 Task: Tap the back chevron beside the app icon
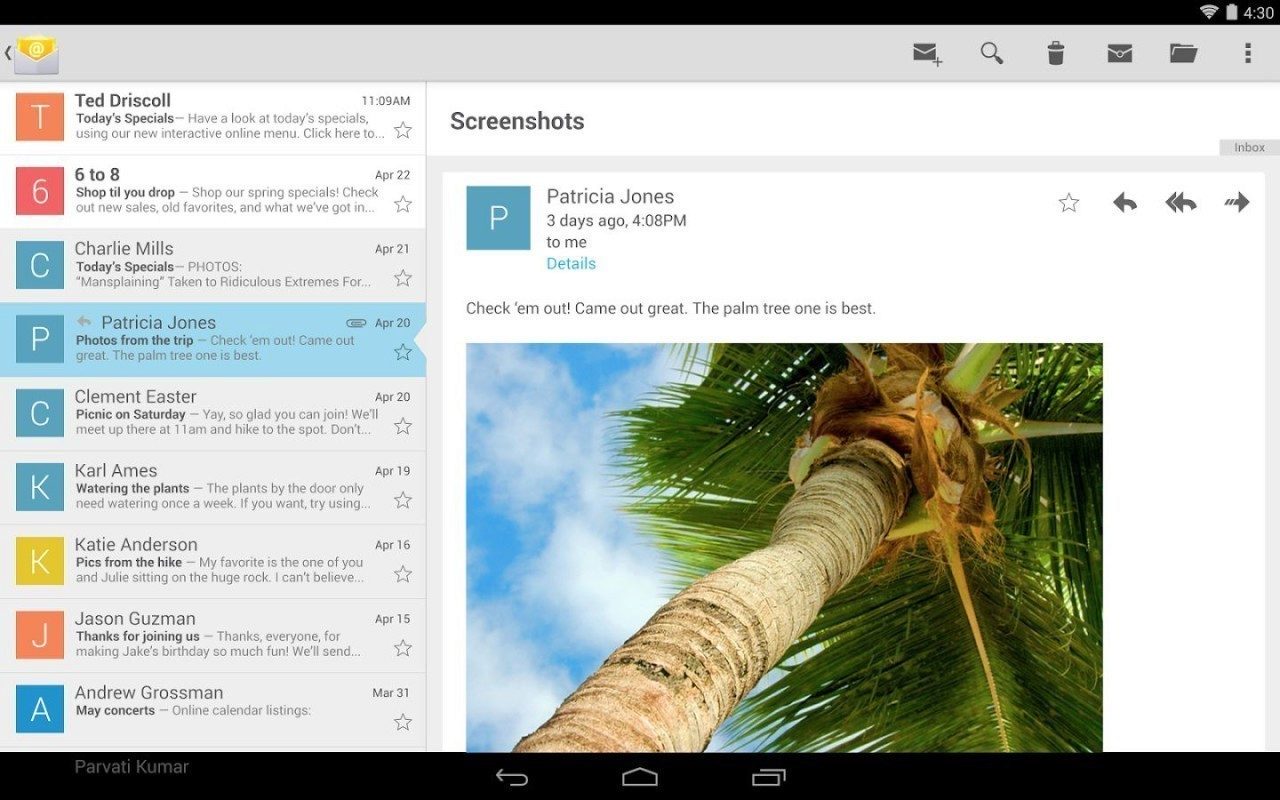(x=7, y=54)
